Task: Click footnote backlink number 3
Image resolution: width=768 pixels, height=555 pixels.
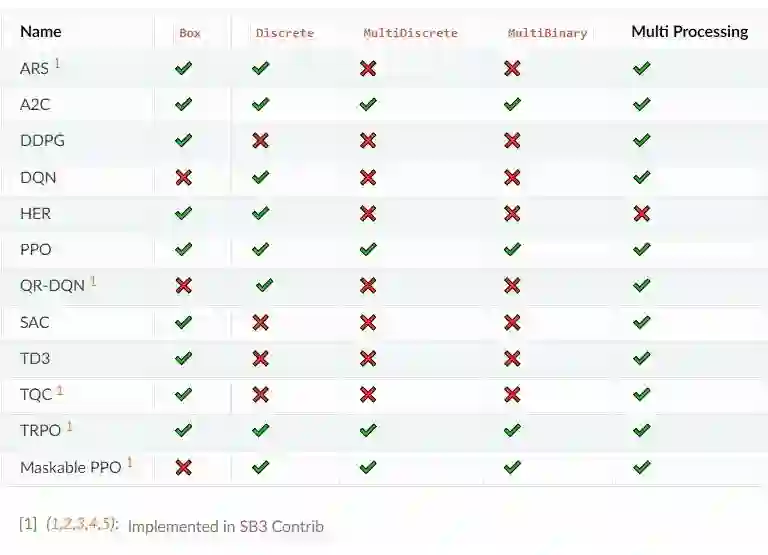Action: pos(82,524)
